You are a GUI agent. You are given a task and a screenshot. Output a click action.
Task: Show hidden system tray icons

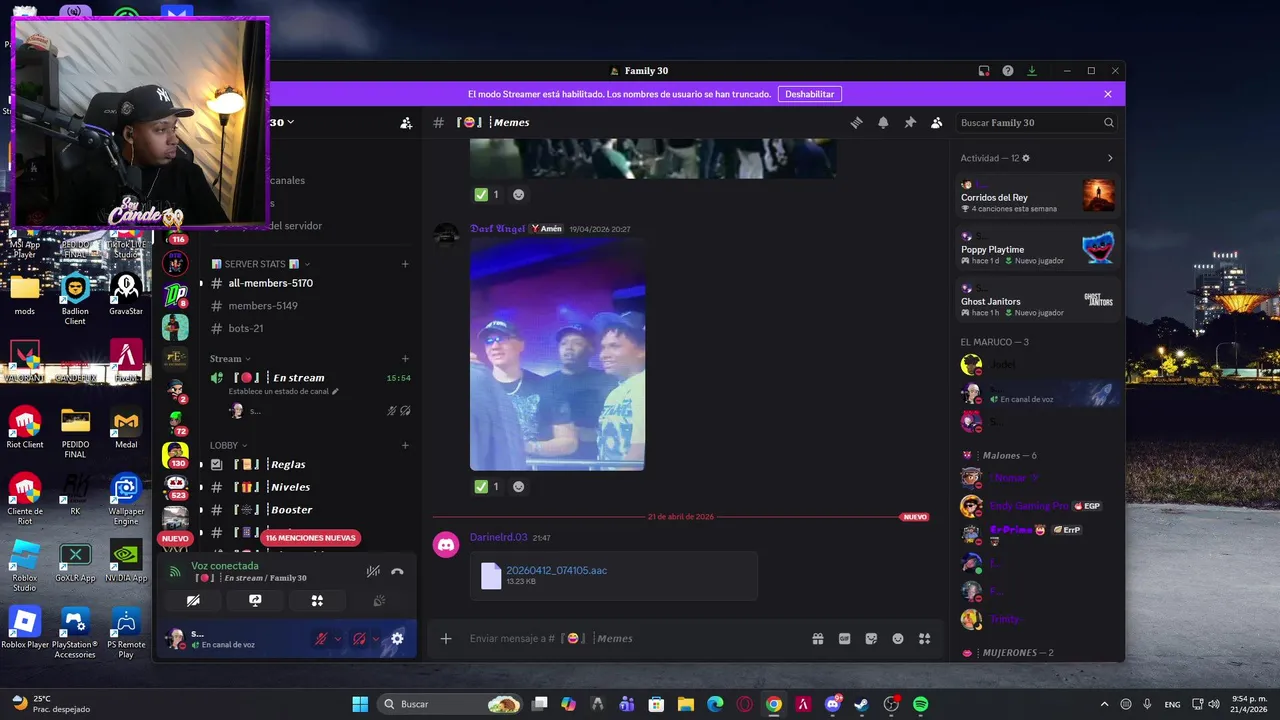coord(1104,704)
